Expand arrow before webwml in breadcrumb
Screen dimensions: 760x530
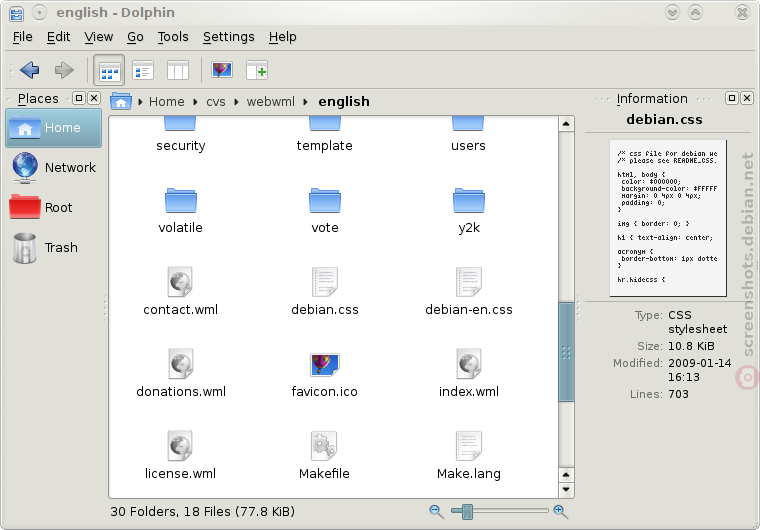237,102
